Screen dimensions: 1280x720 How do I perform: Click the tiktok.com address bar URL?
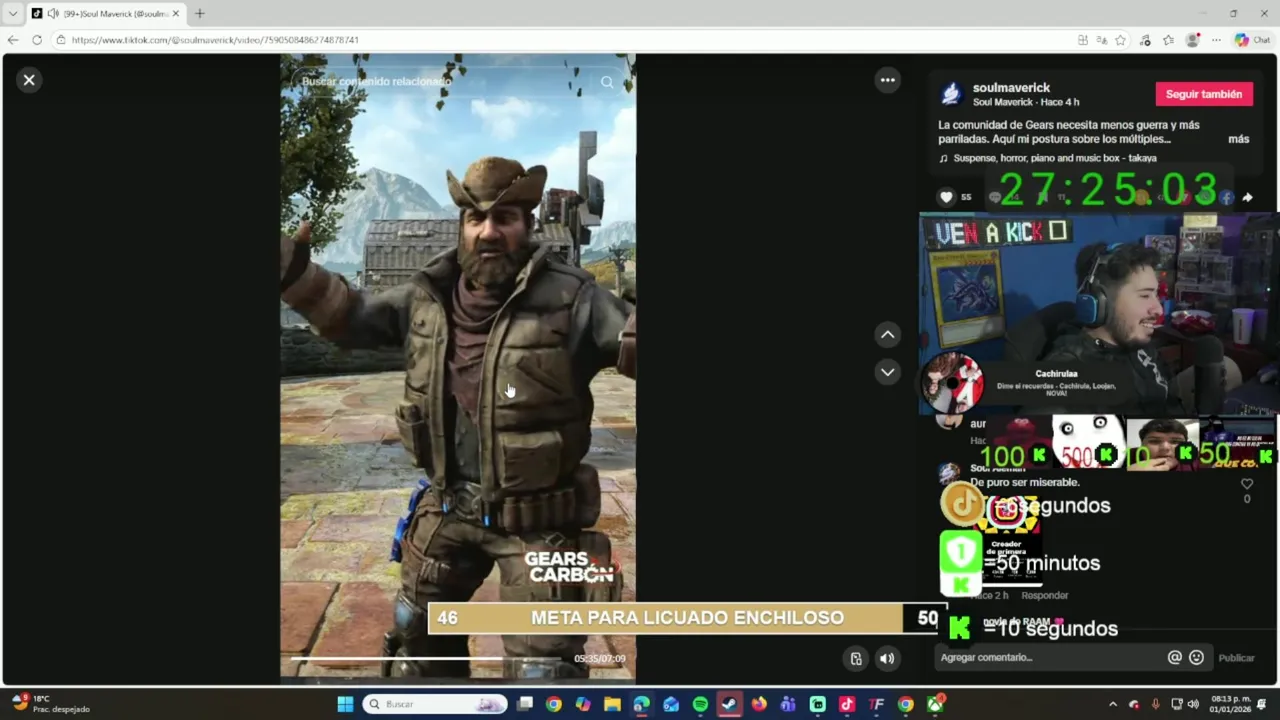215,40
